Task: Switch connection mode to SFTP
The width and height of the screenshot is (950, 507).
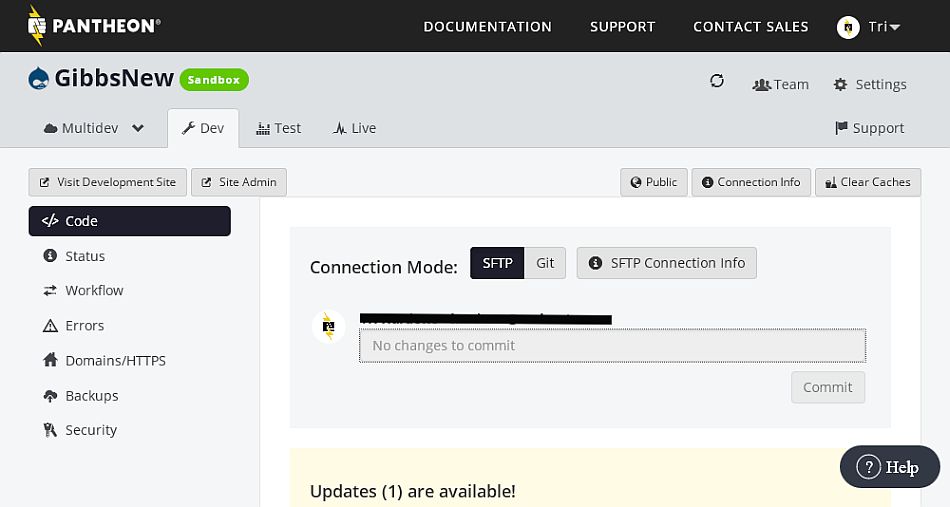Action: [497, 263]
